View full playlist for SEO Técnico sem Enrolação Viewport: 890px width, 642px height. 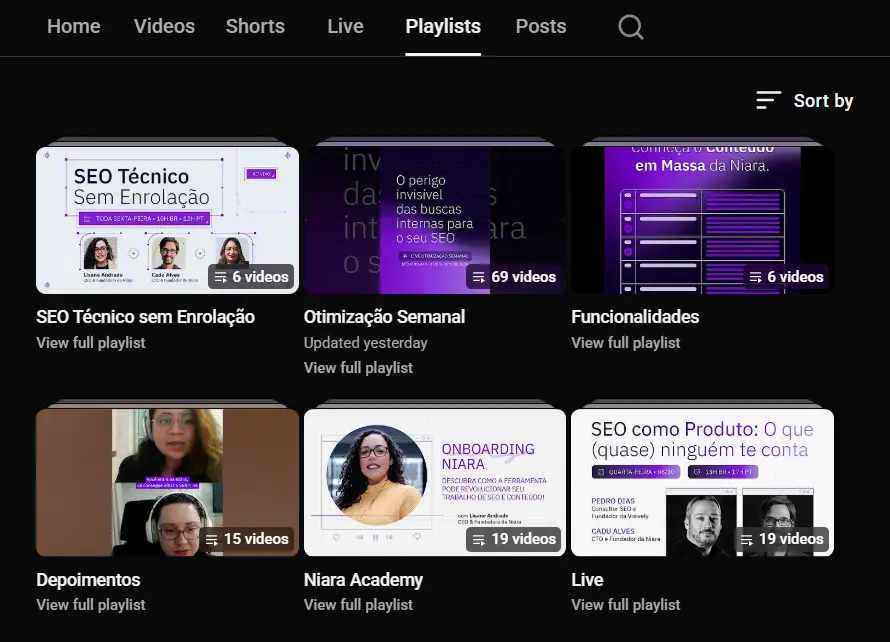click(91, 343)
